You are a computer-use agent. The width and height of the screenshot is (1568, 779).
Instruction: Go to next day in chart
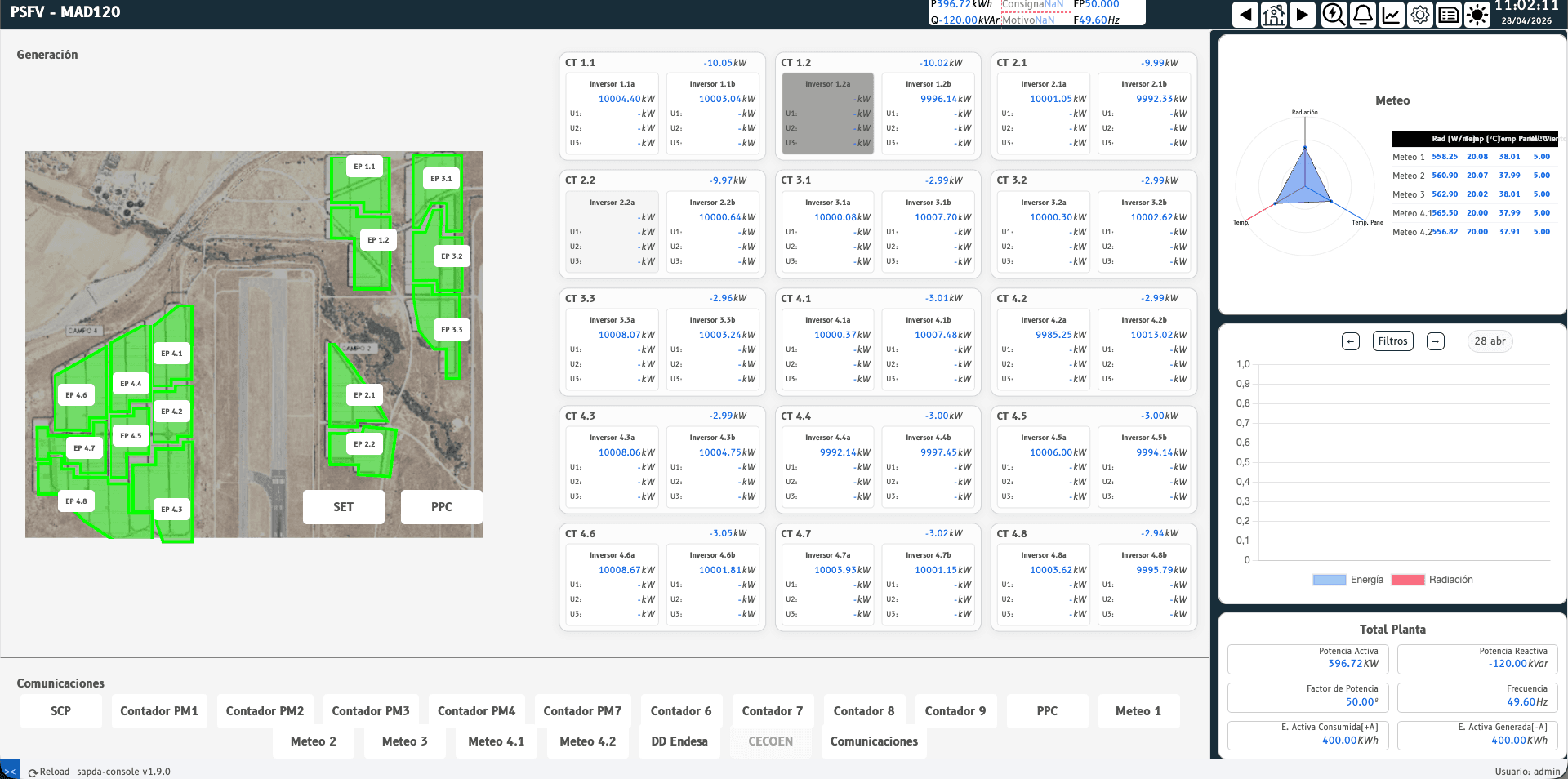click(x=1436, y=341)
